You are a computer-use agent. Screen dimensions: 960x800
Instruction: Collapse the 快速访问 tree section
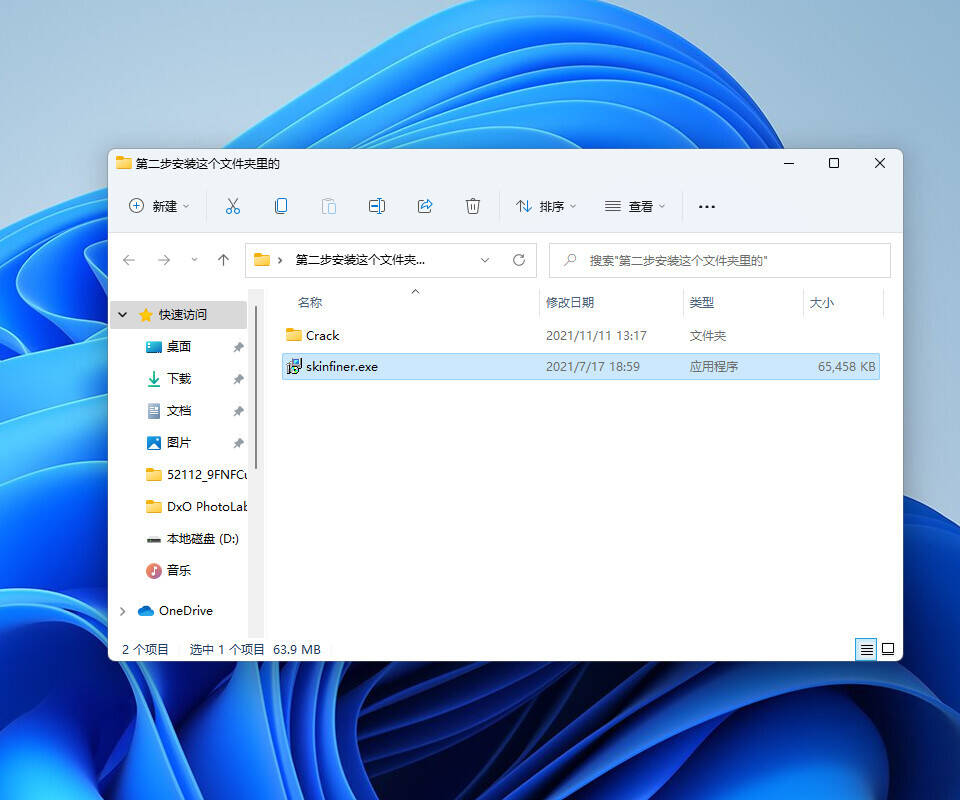[123, 315]
